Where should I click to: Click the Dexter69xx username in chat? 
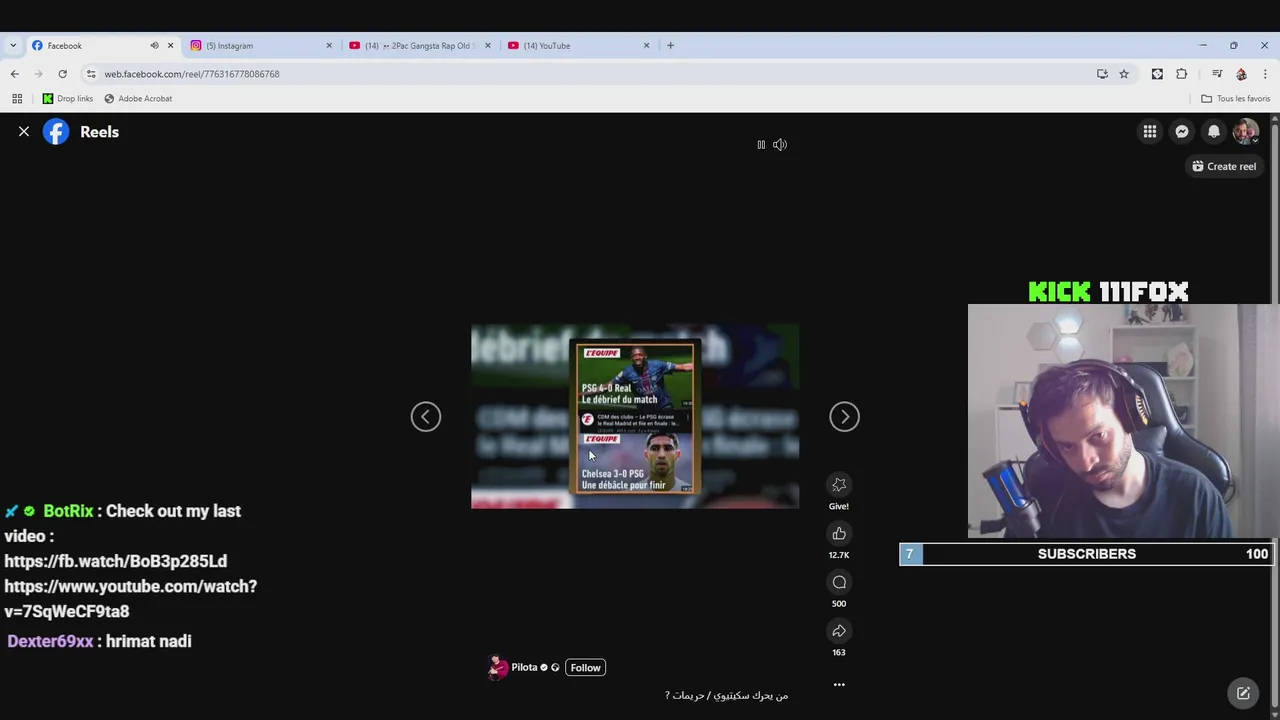[x=50, y=641]
